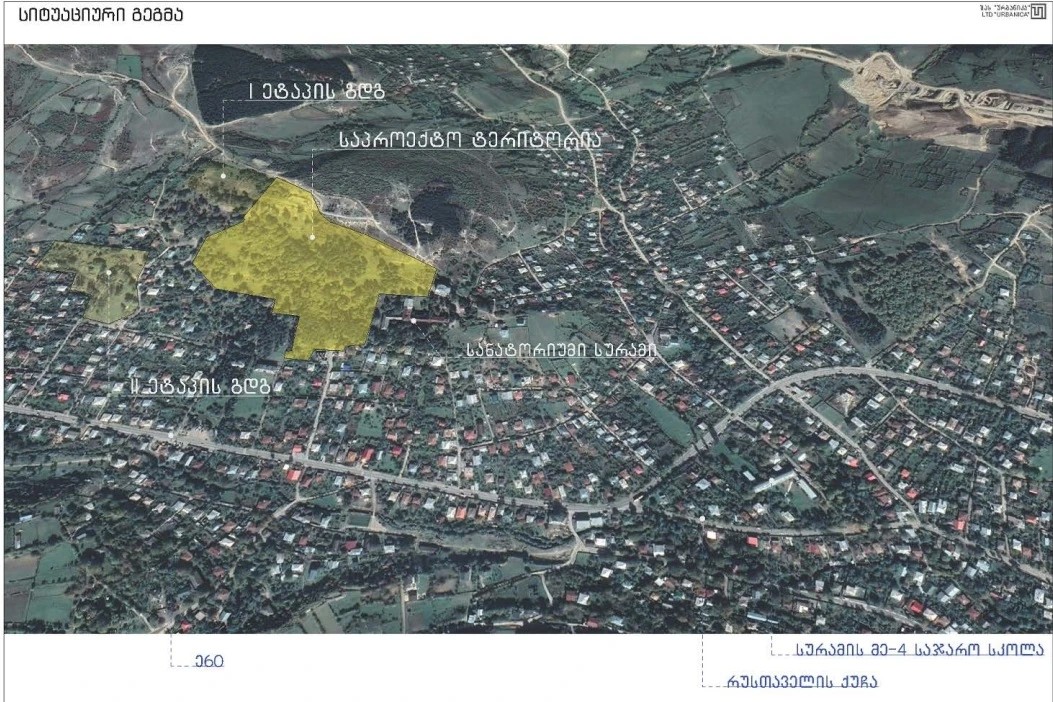The image size is (1053, 702).
Task: Click the 'I ეტაპის გდგ' label
Action: coord(316,91)
